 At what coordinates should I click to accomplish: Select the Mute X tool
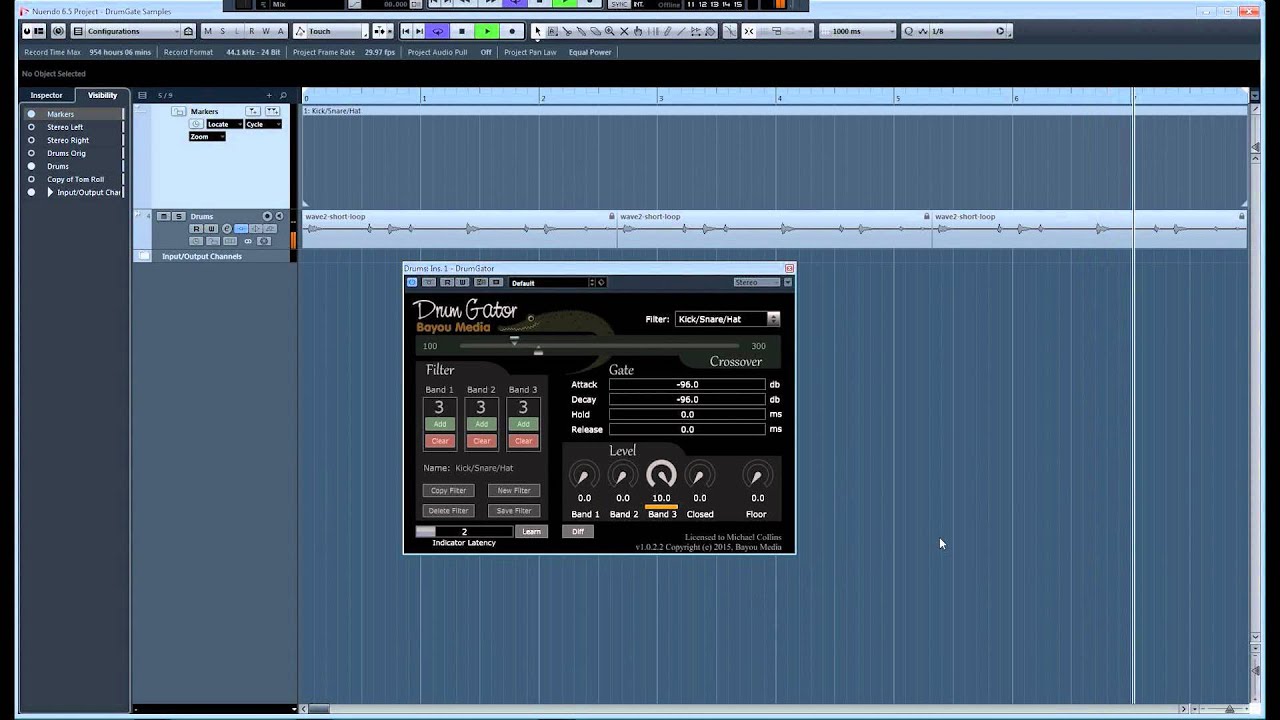click(624, 31)
